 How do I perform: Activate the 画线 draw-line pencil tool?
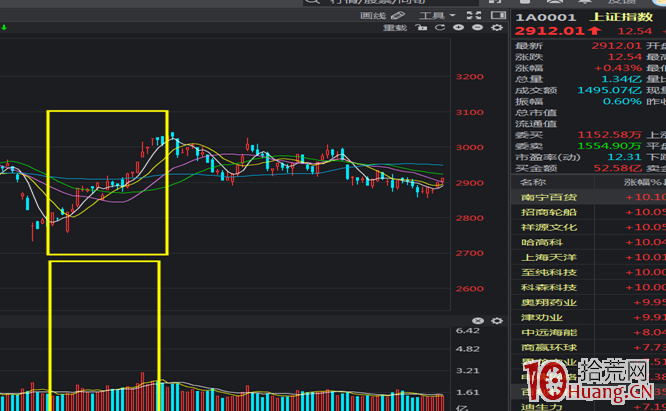coord(382,16)
